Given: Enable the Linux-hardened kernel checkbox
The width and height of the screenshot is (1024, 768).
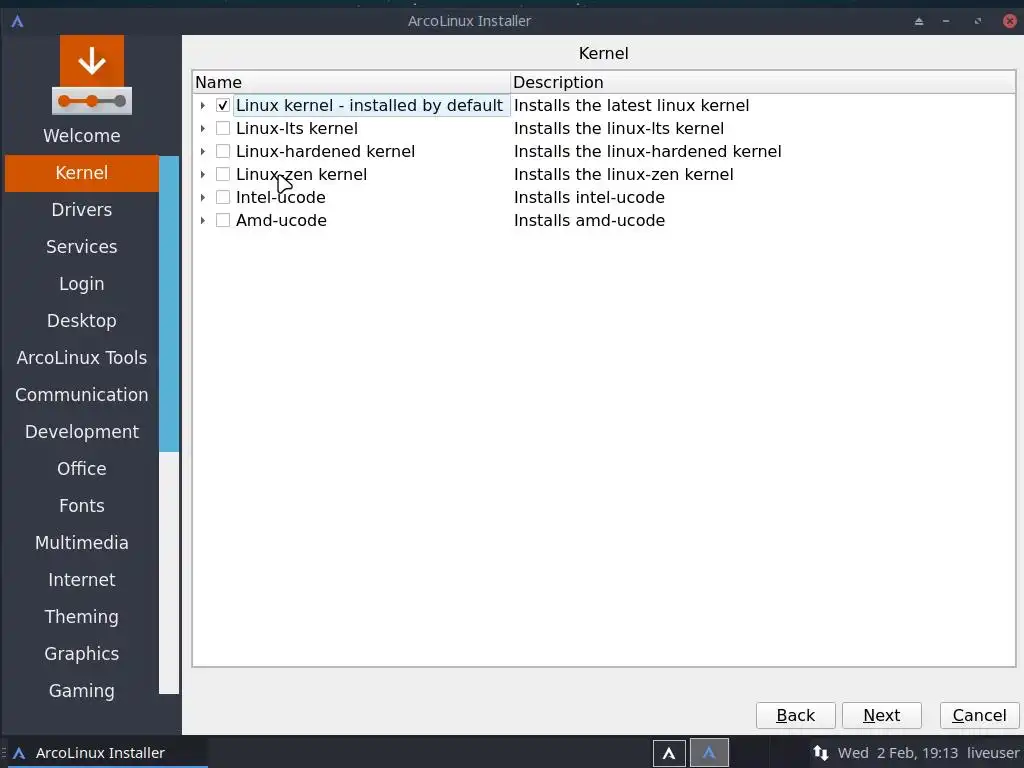Looking at the screenshot, I should [223, 152].
